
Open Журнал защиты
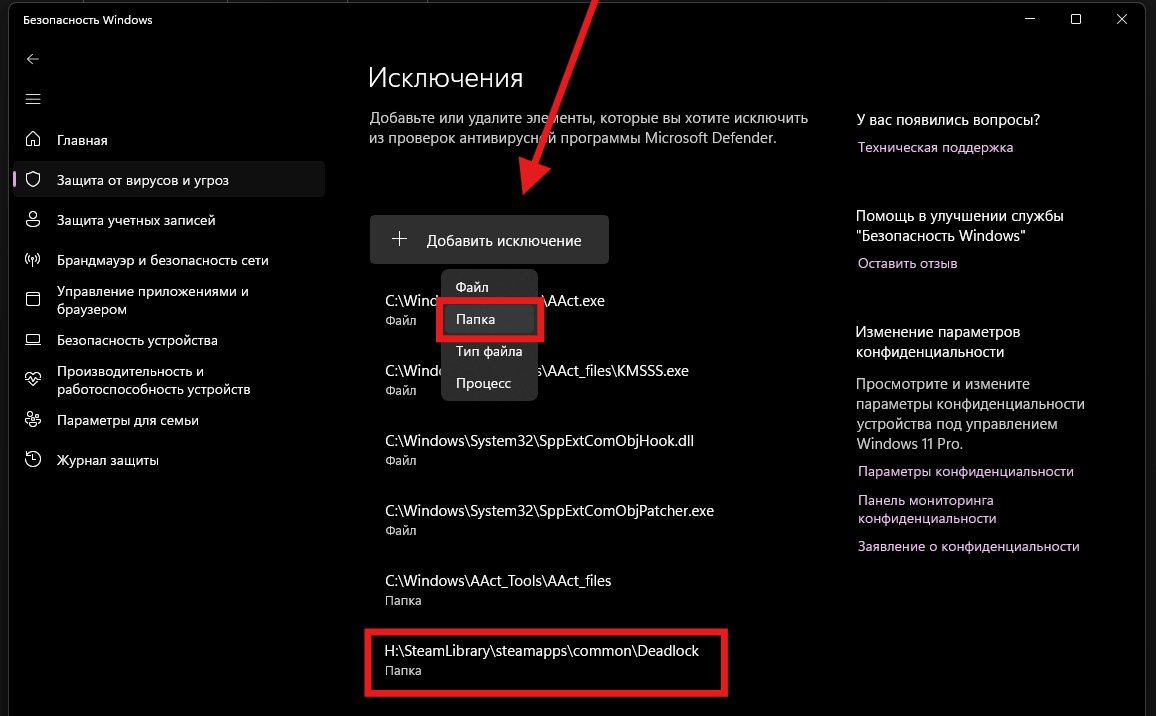pyautogui.click(x=169, y=459)
